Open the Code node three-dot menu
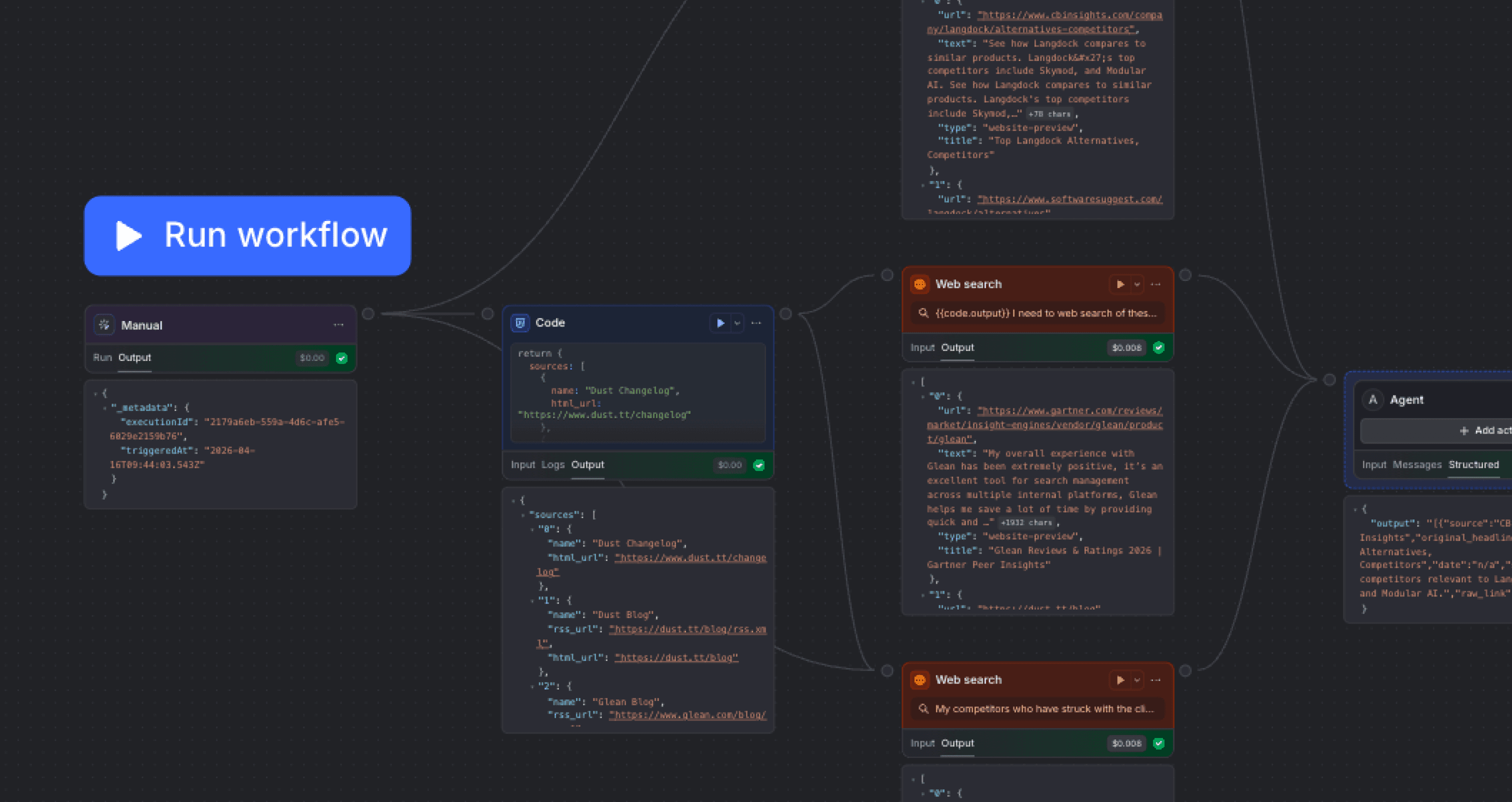 pos(756,323)
